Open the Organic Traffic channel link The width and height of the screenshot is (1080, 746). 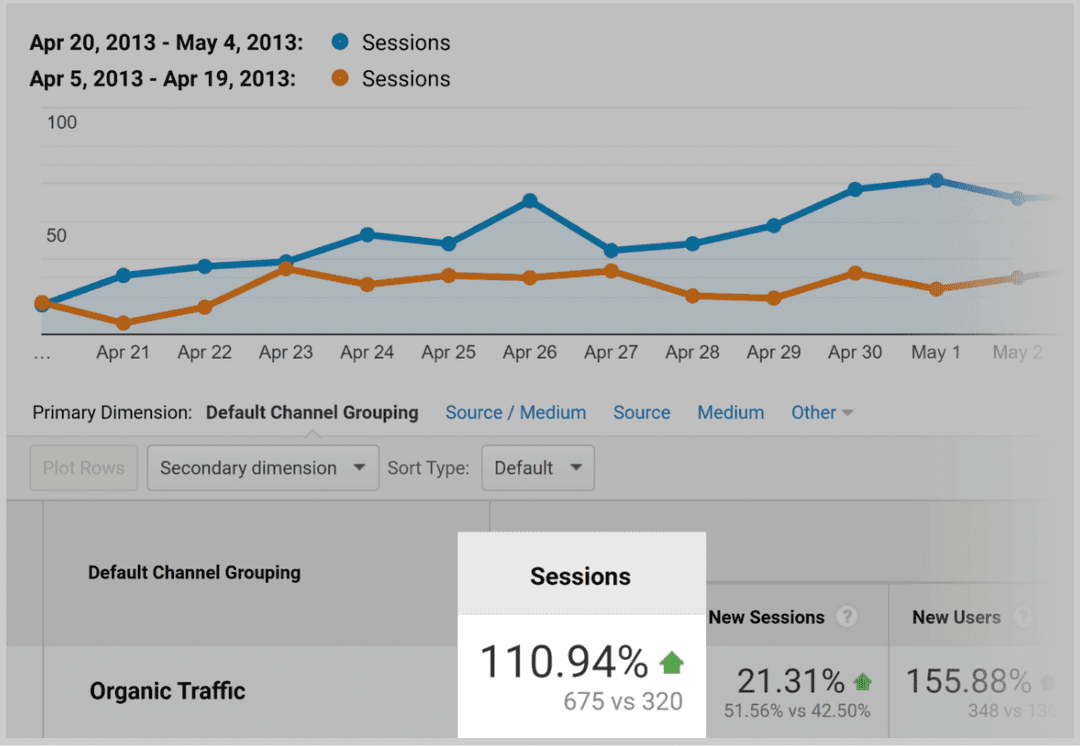click(x=167, y=690)
